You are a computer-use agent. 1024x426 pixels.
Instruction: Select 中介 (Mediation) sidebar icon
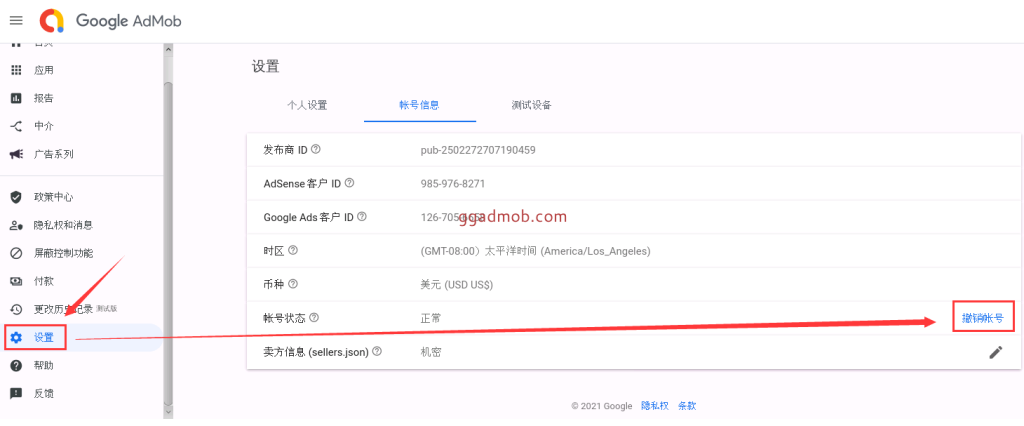click(16, 126)
